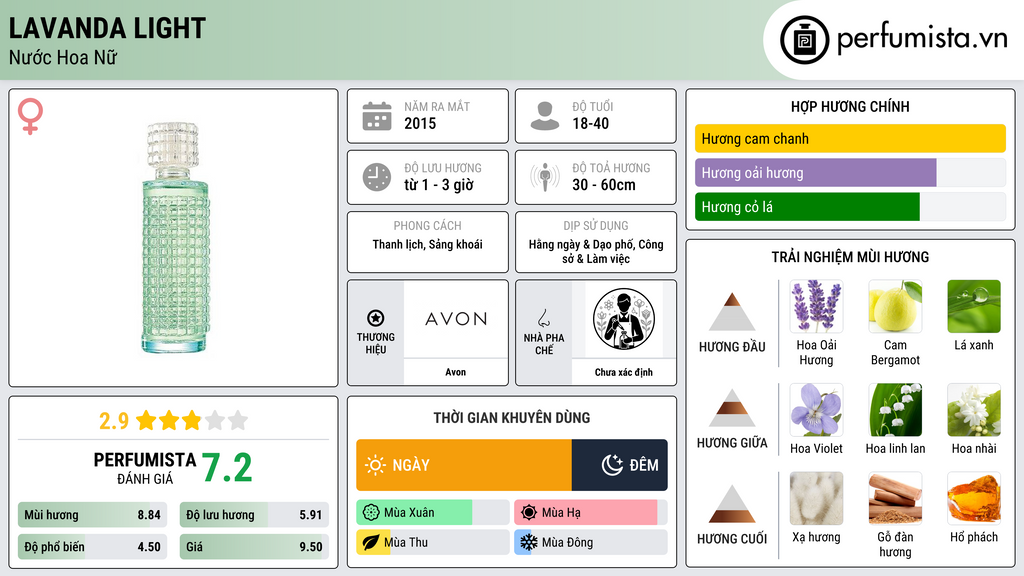Click the Lavanda Light perfume bottle image
1024x576 pixels.
coord(175,238)
